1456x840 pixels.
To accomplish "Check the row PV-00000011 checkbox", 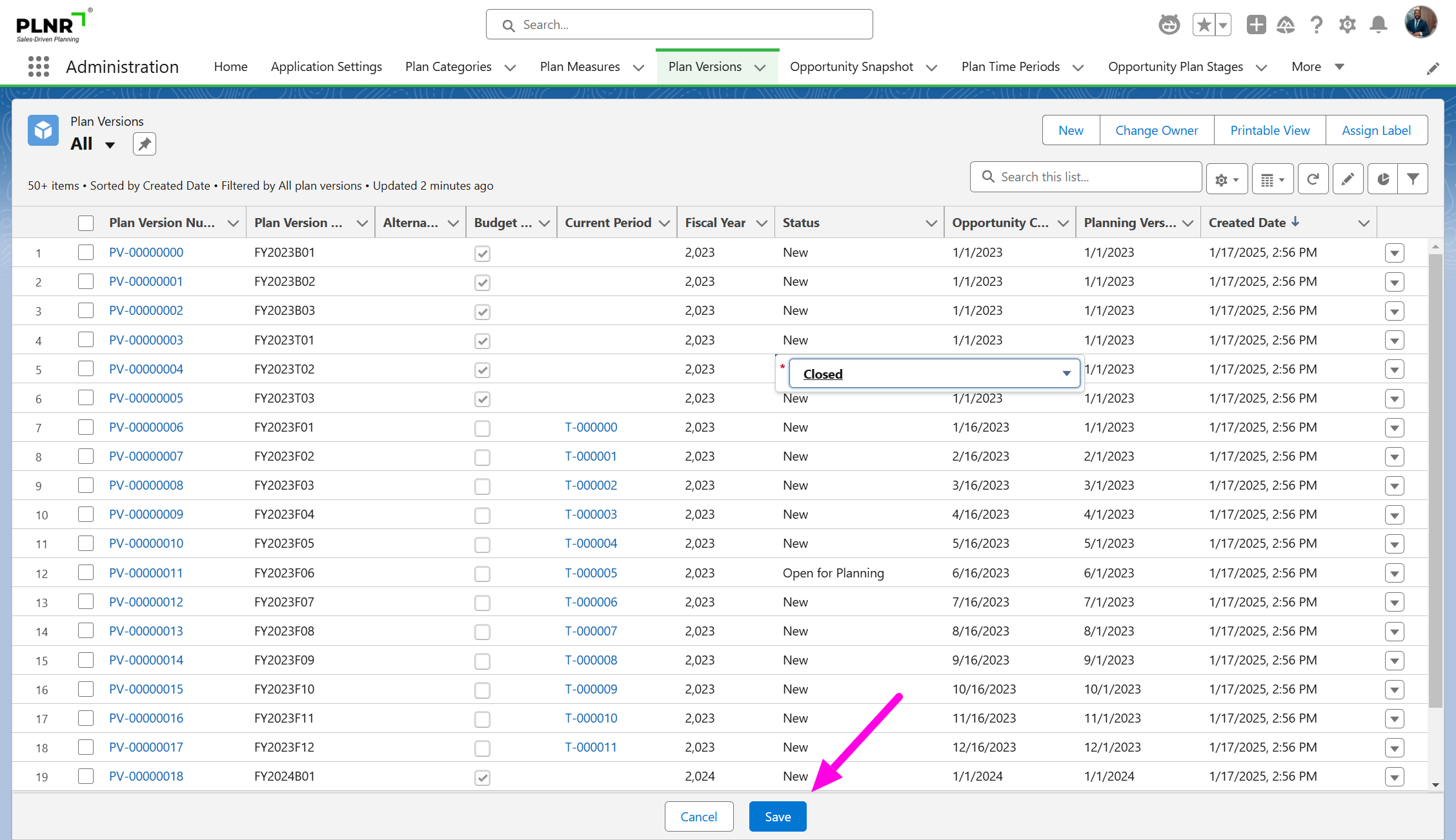I will tap(86, 573).
